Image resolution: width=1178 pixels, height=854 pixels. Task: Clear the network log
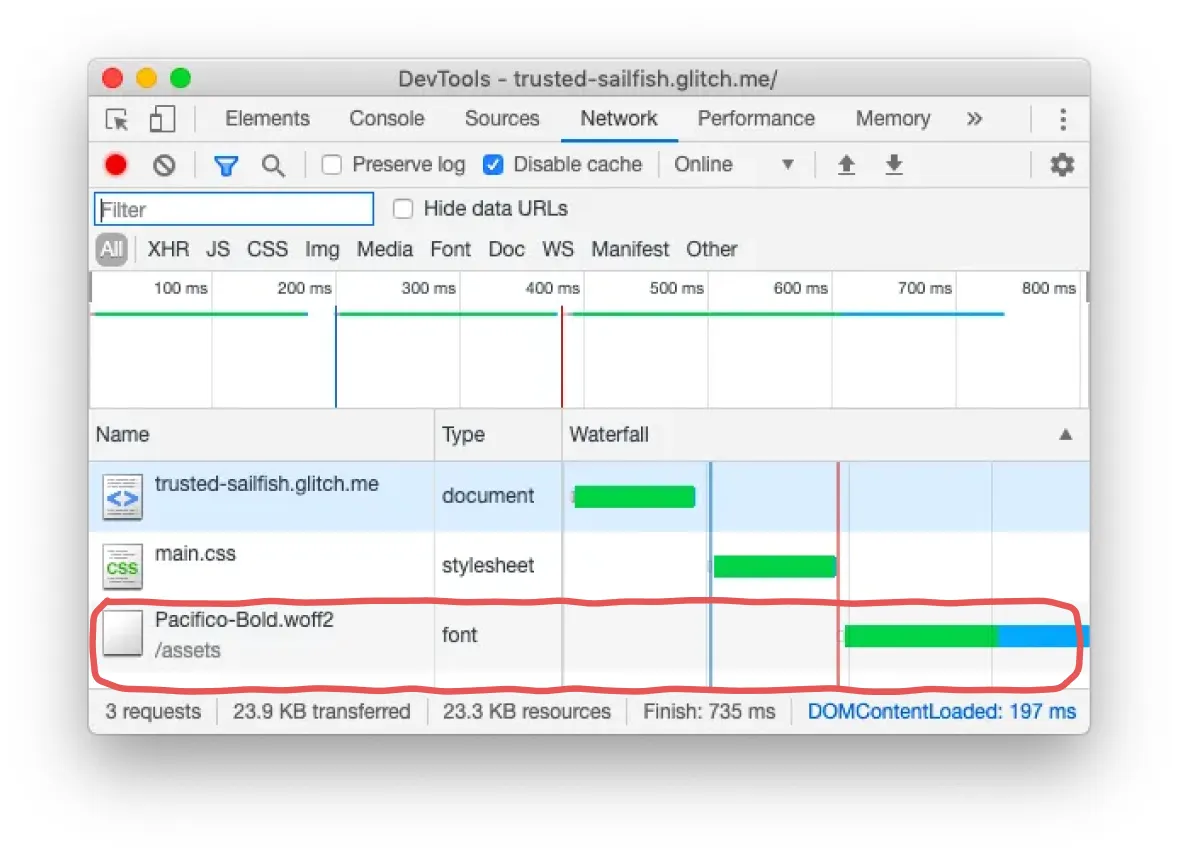(164, 165)
